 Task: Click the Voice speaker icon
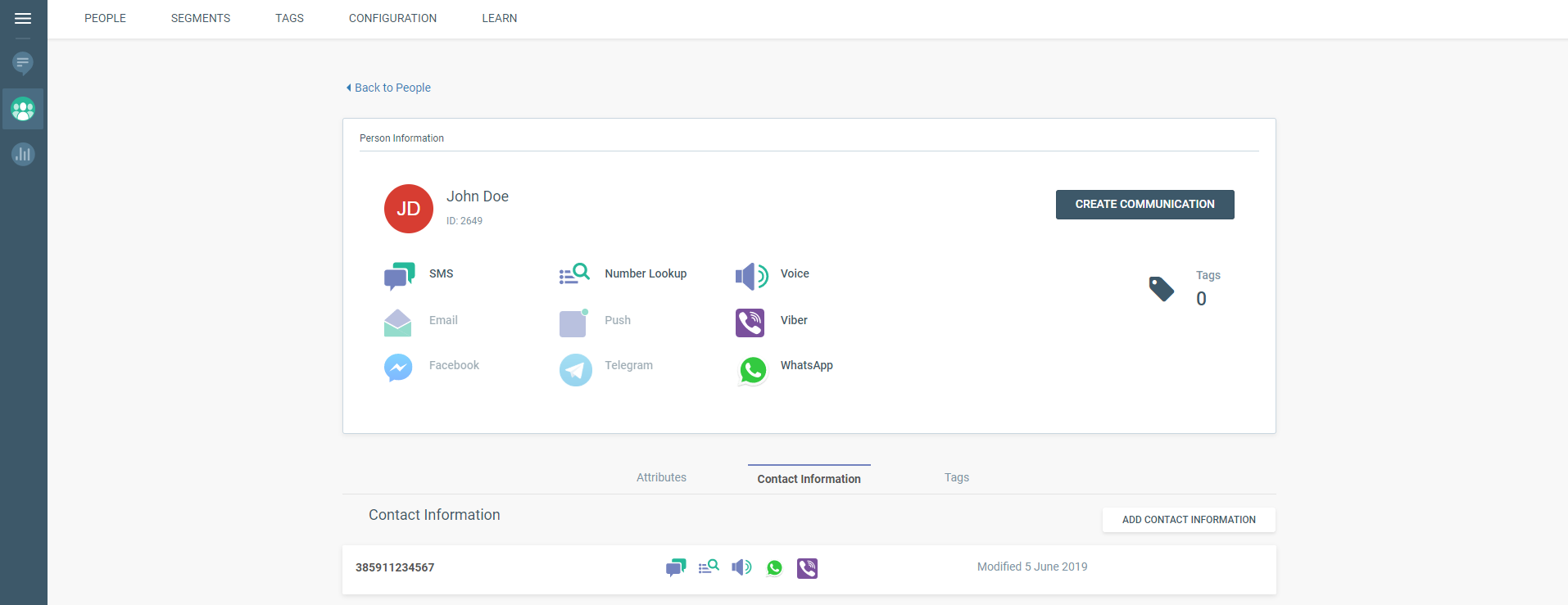click(x=751, y=276)
